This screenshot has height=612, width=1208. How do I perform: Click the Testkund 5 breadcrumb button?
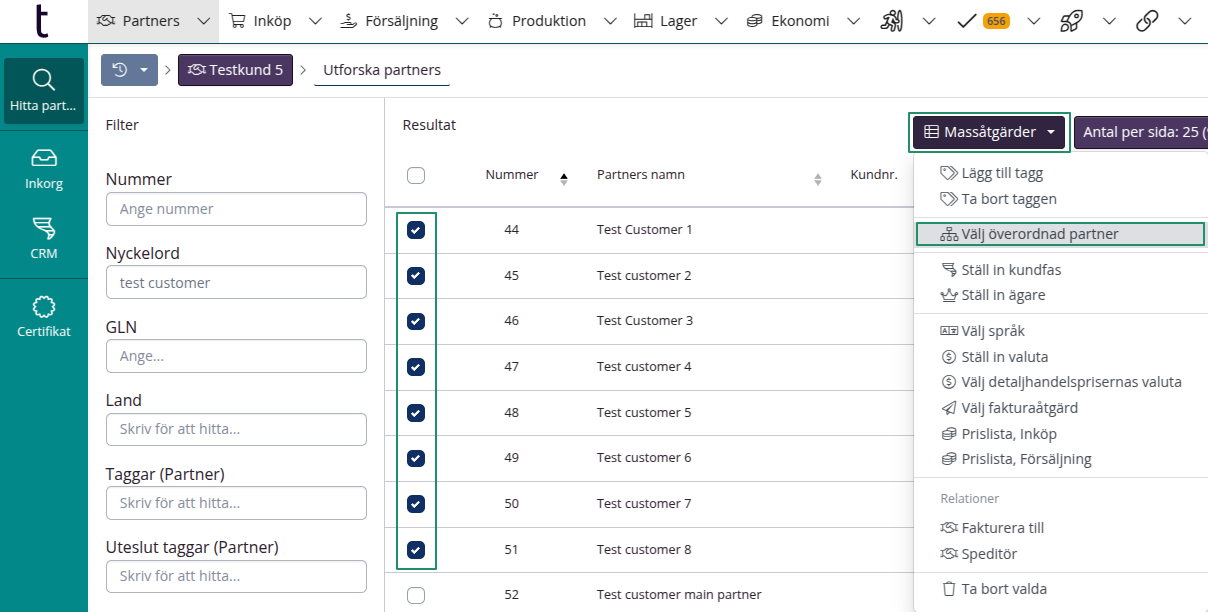(x=235, y=70)
